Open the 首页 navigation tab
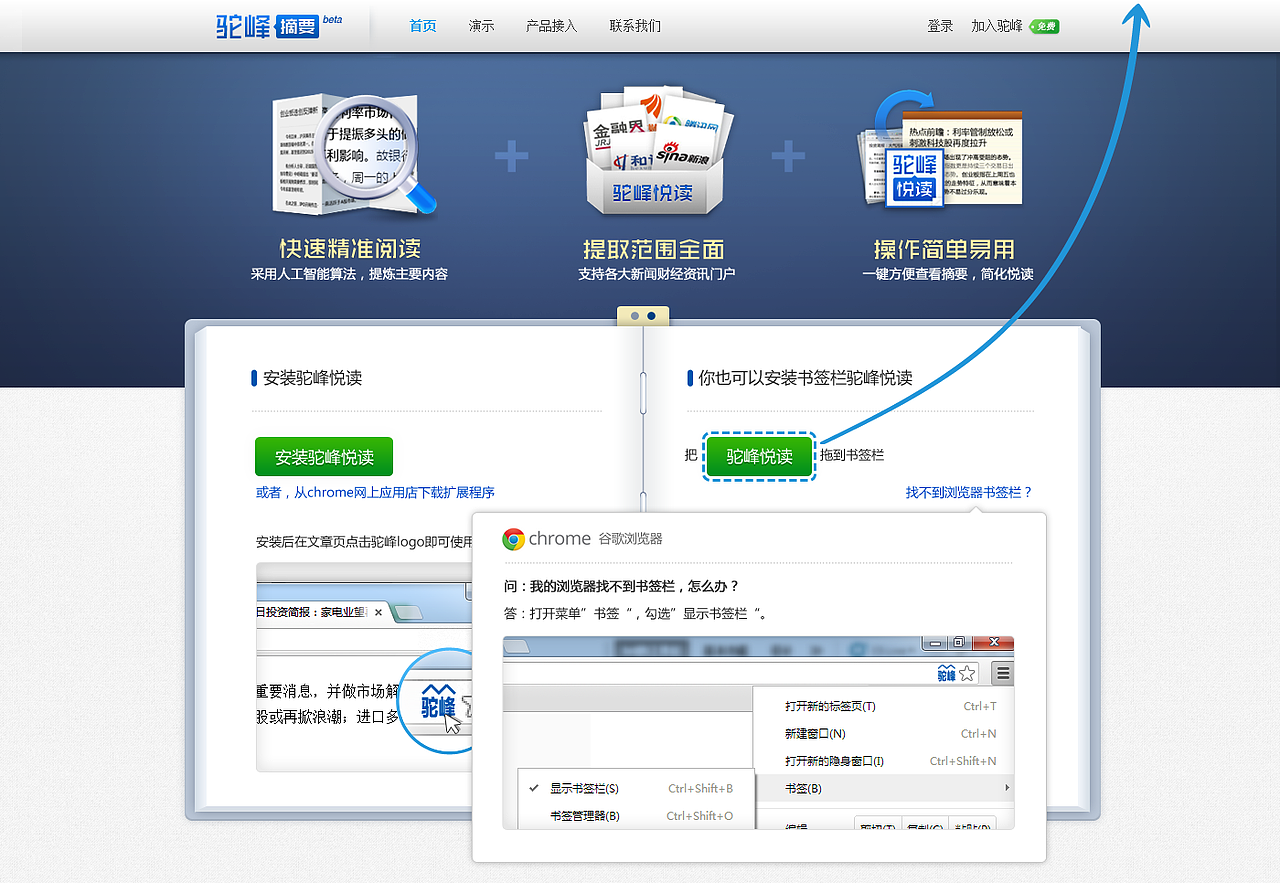The image size is (1280, 883). [x=423, y=26]
